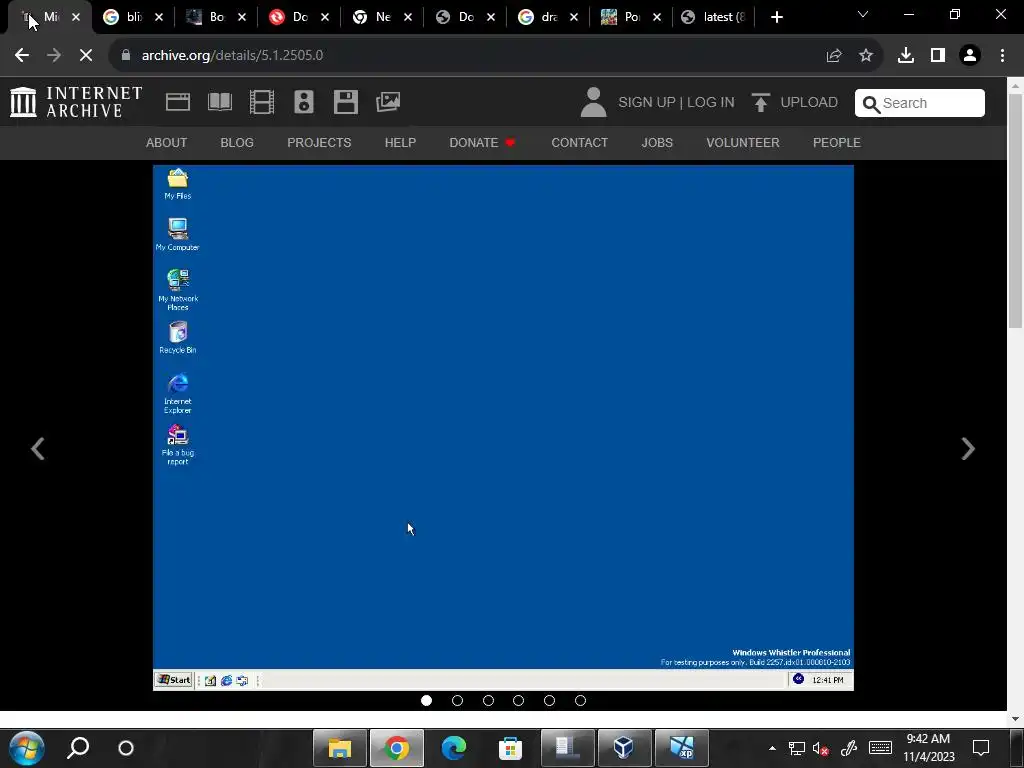Viewport: 1024px width, 768px height.
Task: Open Microsoft Edge from taskbar
Action: [454, 748]
